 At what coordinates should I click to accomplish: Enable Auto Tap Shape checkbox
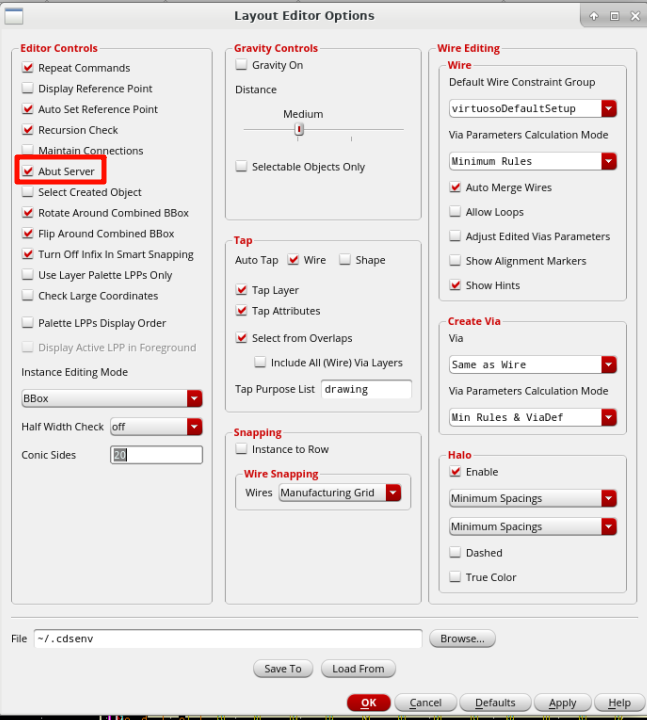pyautogui.click(x=345, y=260)
